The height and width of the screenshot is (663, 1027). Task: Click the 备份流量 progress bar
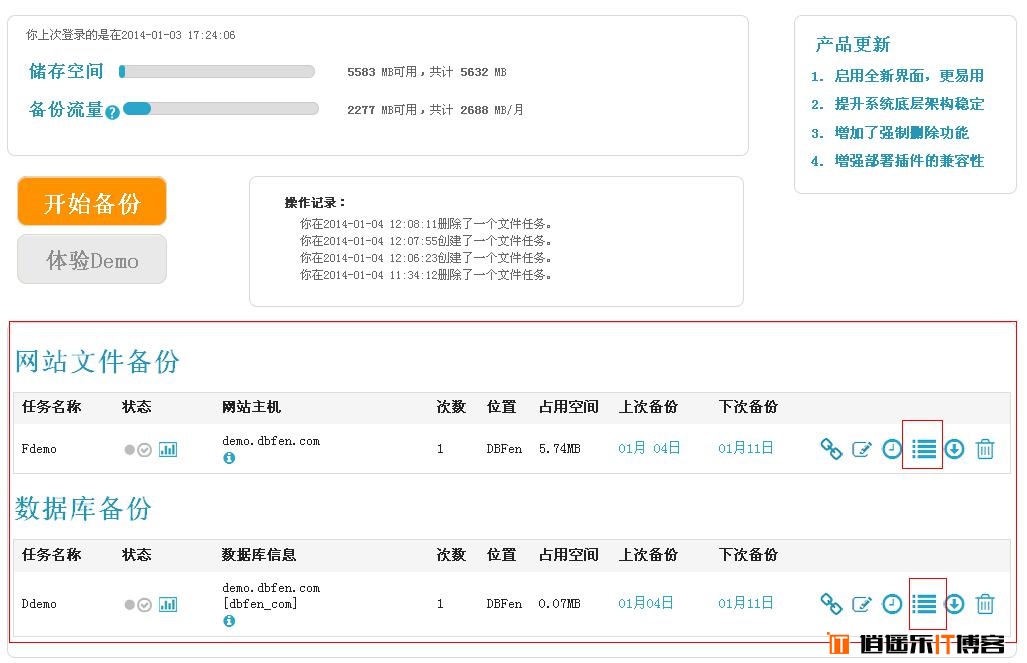(x=221, y=109)
